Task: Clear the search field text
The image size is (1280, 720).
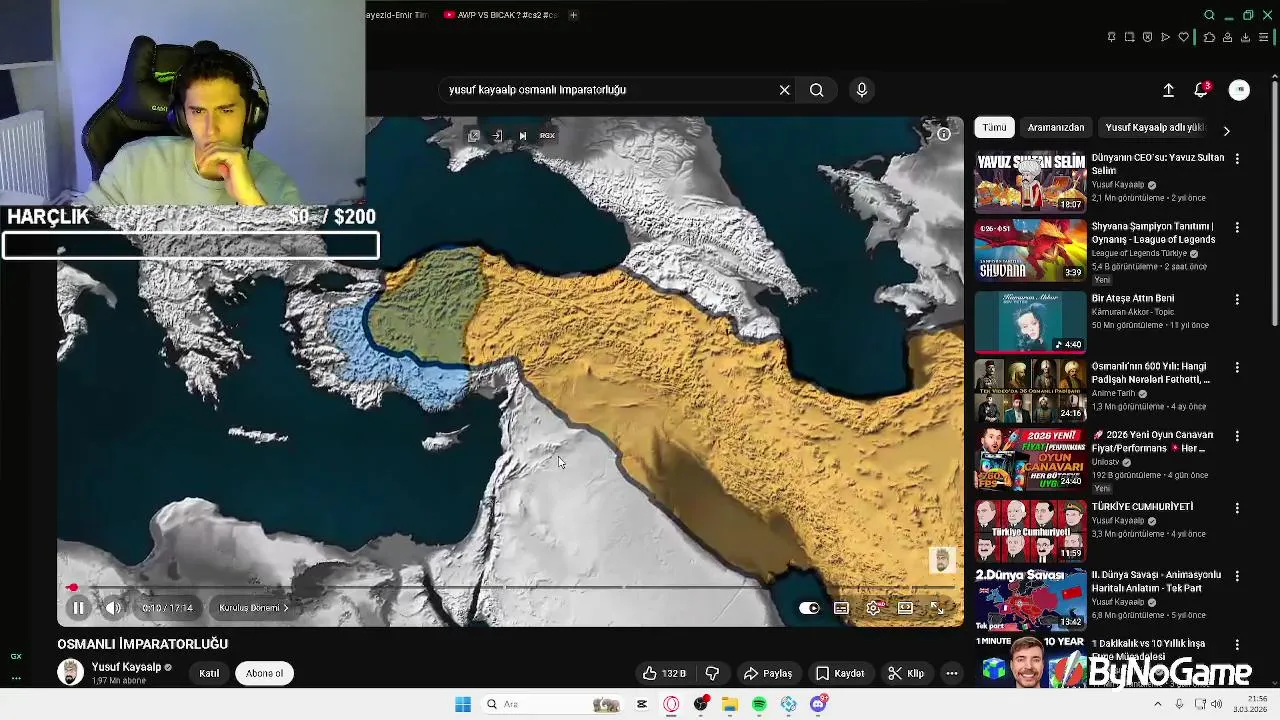Action: [x=784, y=90]
